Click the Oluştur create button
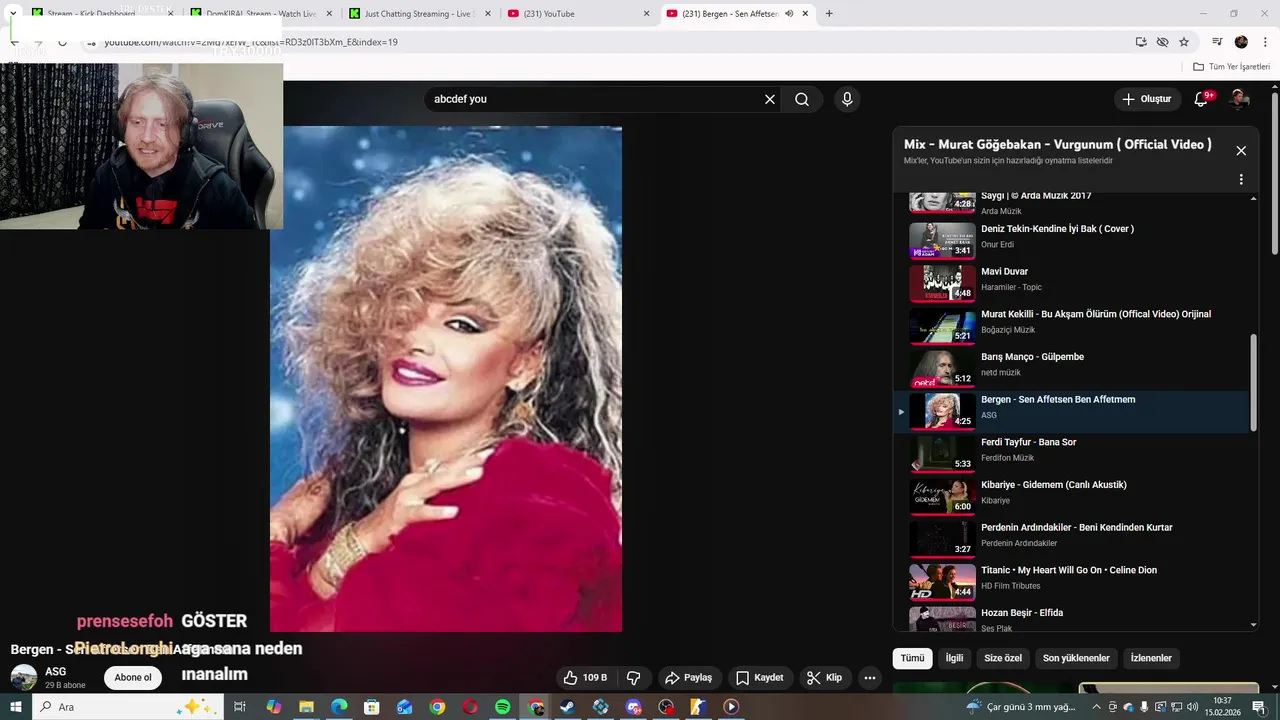This screenshot has width=1280, height=720. tap(1146, 99)
